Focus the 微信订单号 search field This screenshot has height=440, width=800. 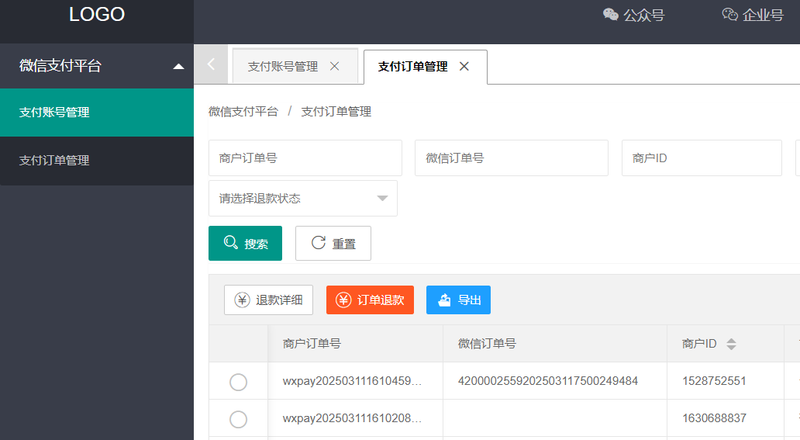click(x=511, y=158)
